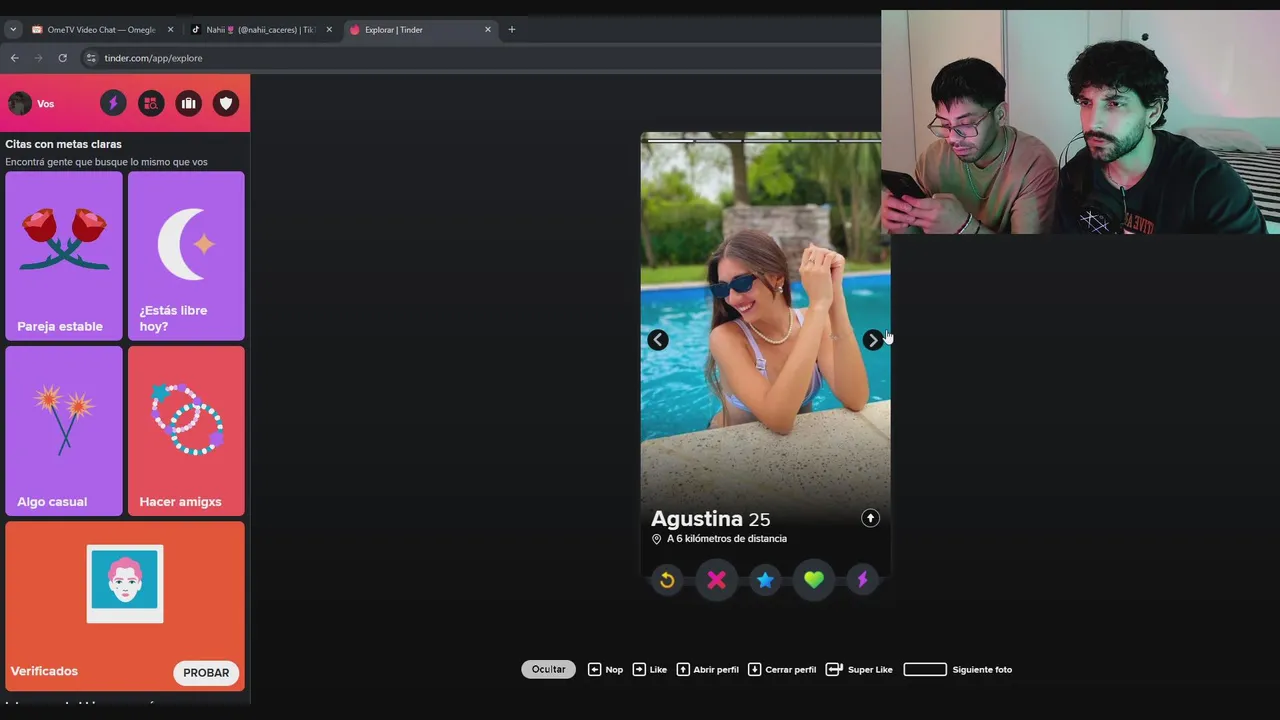Click the up-arrow key Abrir perfil hint
The width and height of the screenshot is (1280, 720).
point(707,670)
